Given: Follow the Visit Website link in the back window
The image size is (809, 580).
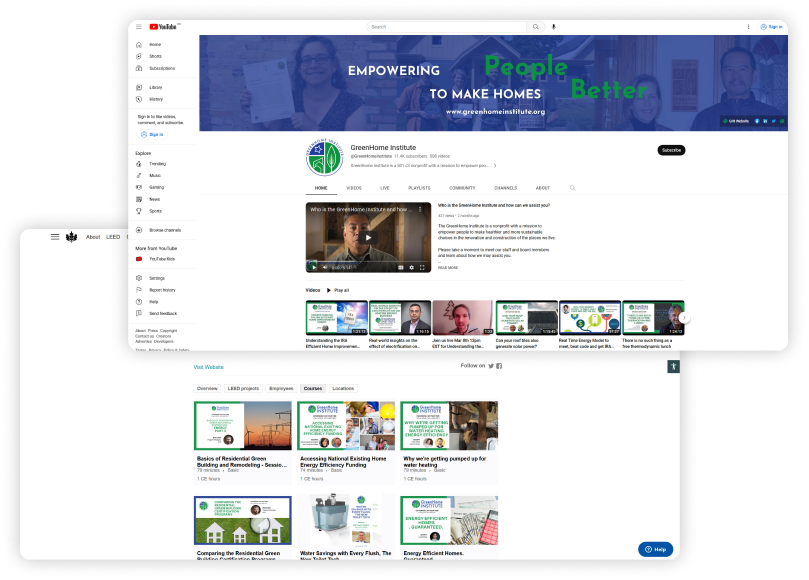Looking at the screenshot, I should point(208,367).
